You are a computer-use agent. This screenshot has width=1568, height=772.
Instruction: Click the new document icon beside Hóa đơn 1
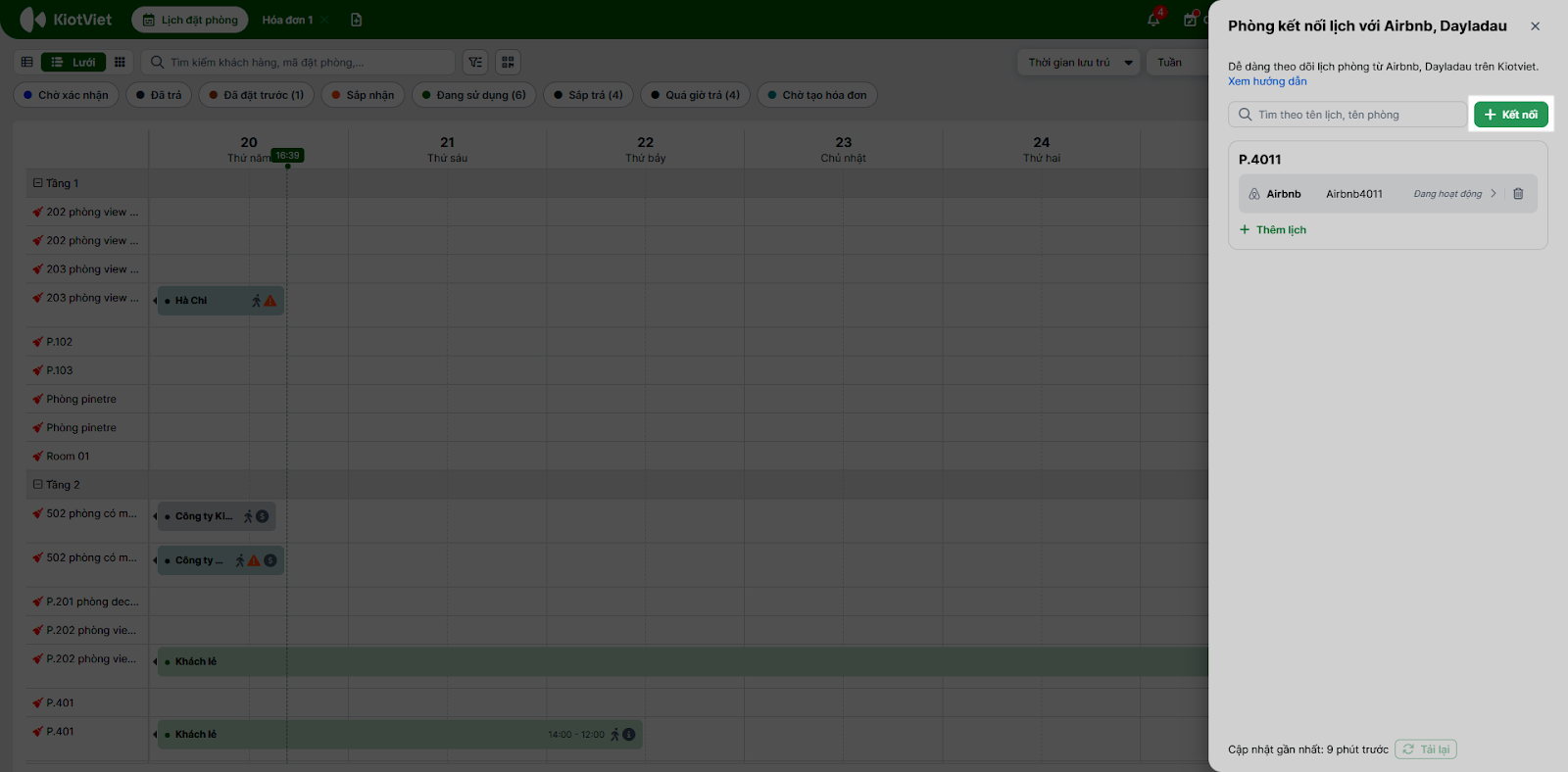[x=356, y=20]
